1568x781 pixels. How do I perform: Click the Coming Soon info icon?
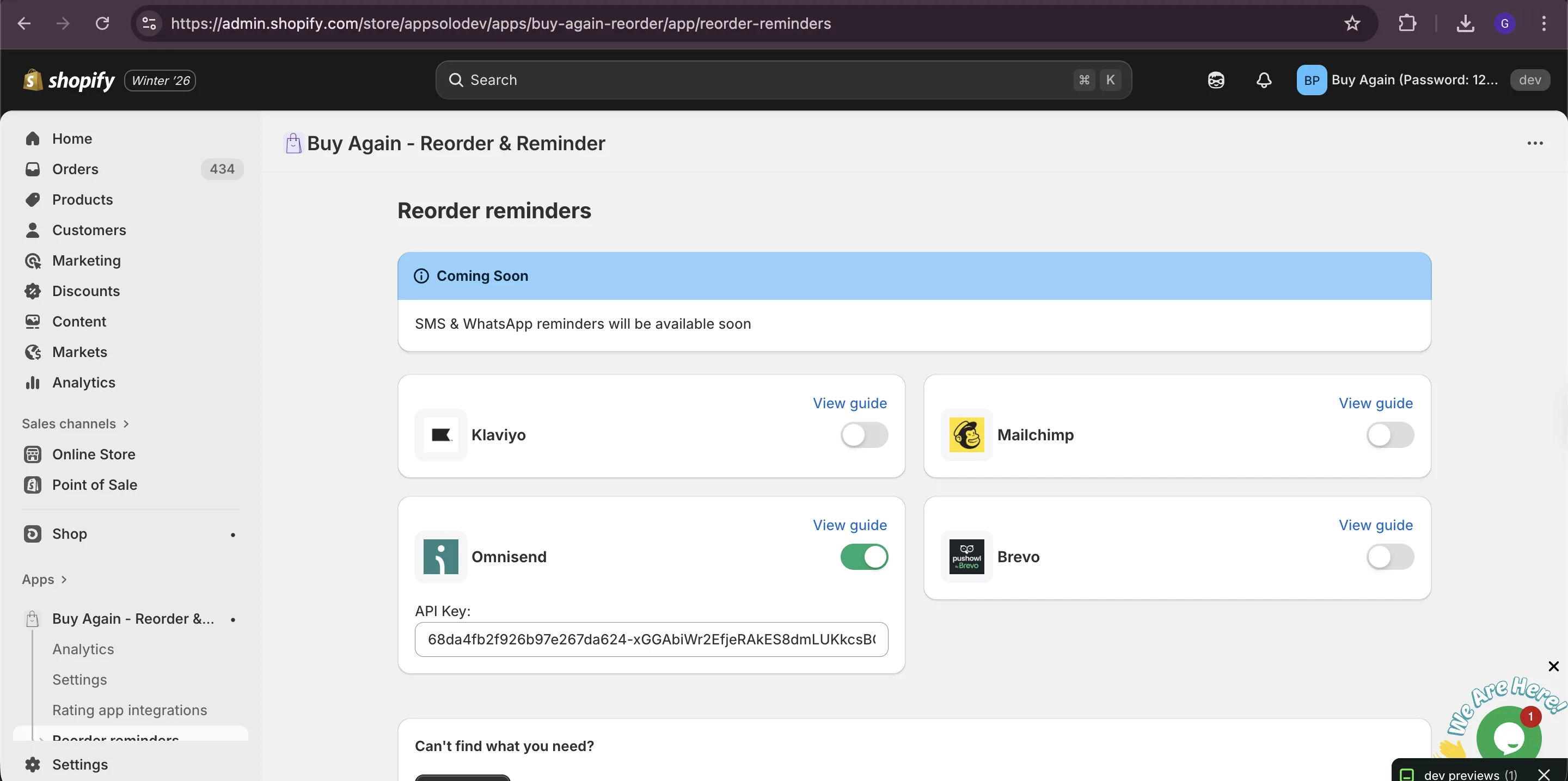pos(421,275)
